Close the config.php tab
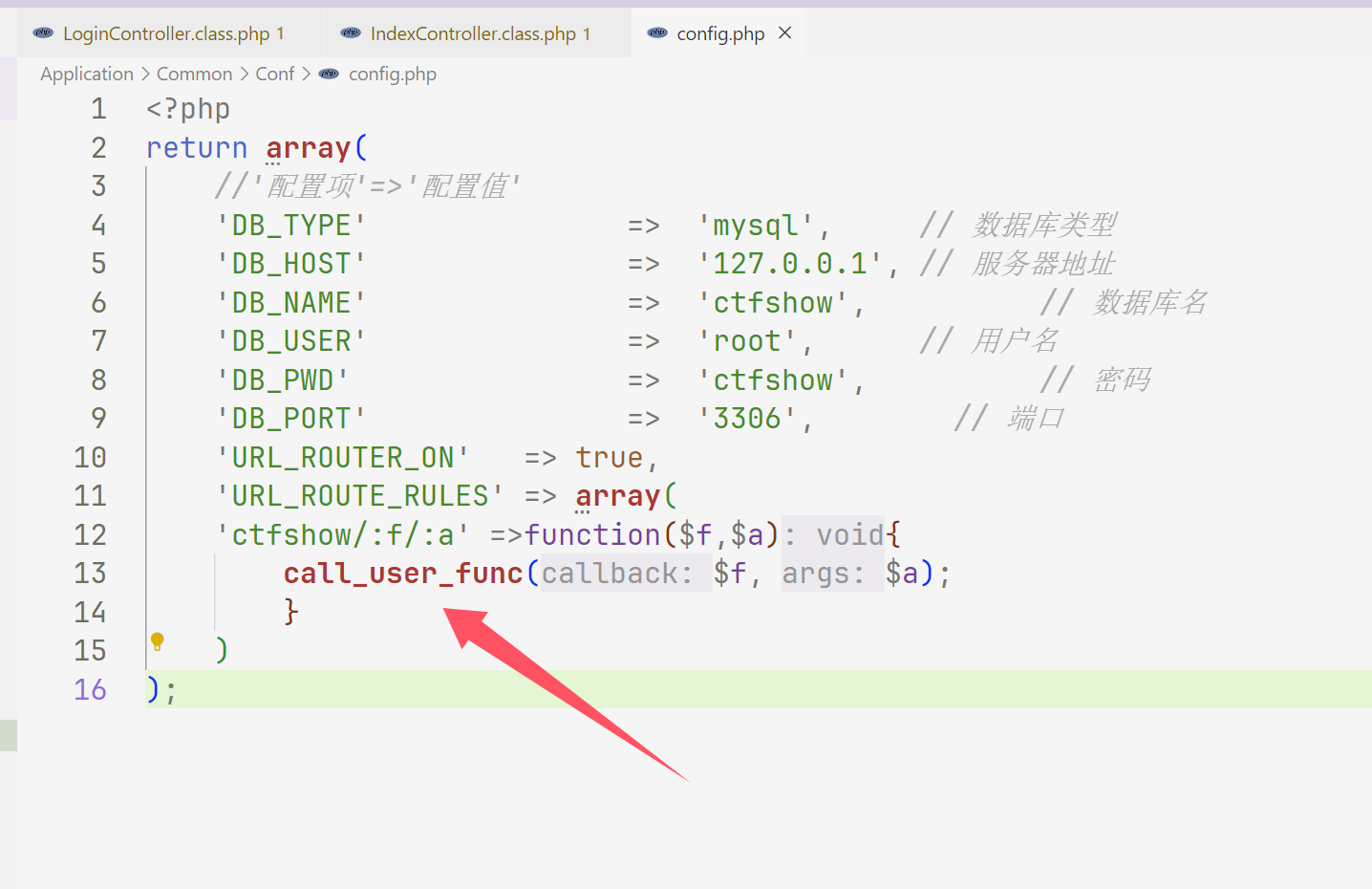The height and width of the screenshot is (889, 1372). 785,33
